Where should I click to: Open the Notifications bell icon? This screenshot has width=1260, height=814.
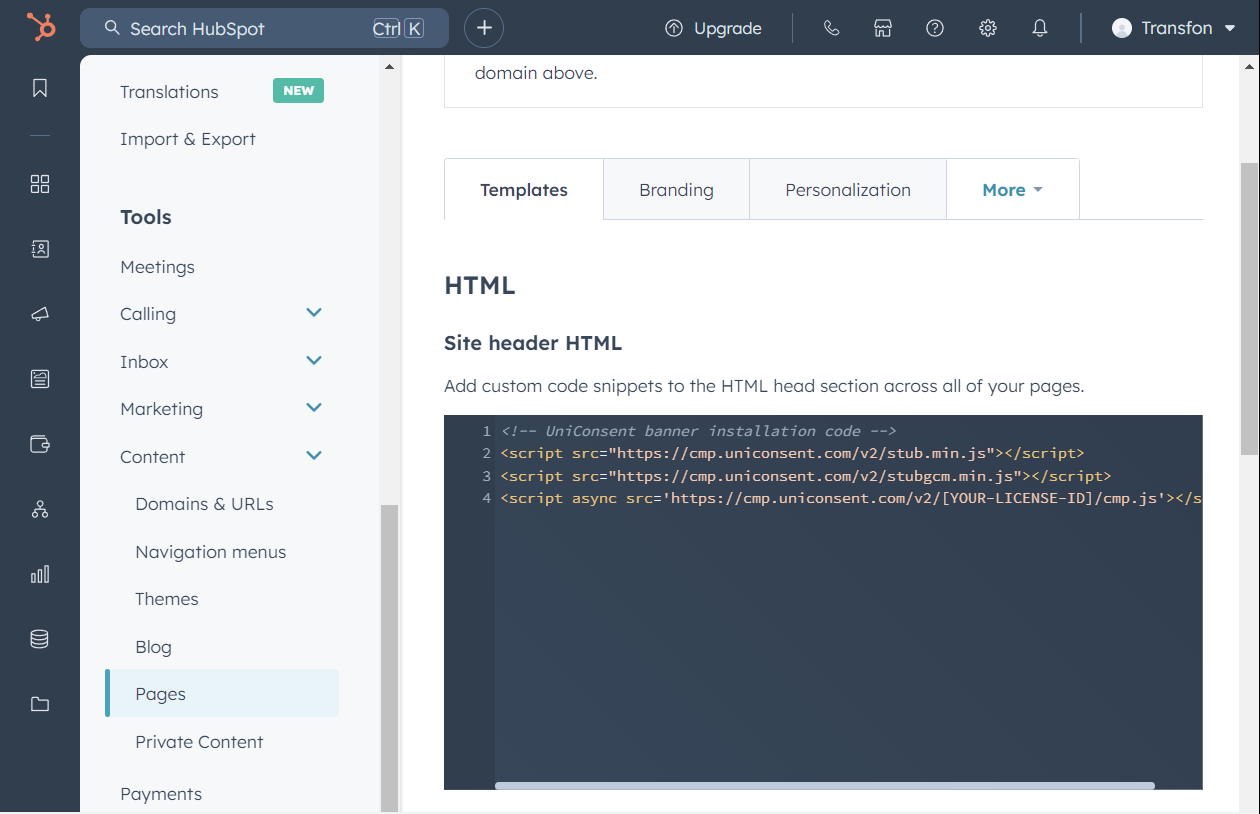1040,28
